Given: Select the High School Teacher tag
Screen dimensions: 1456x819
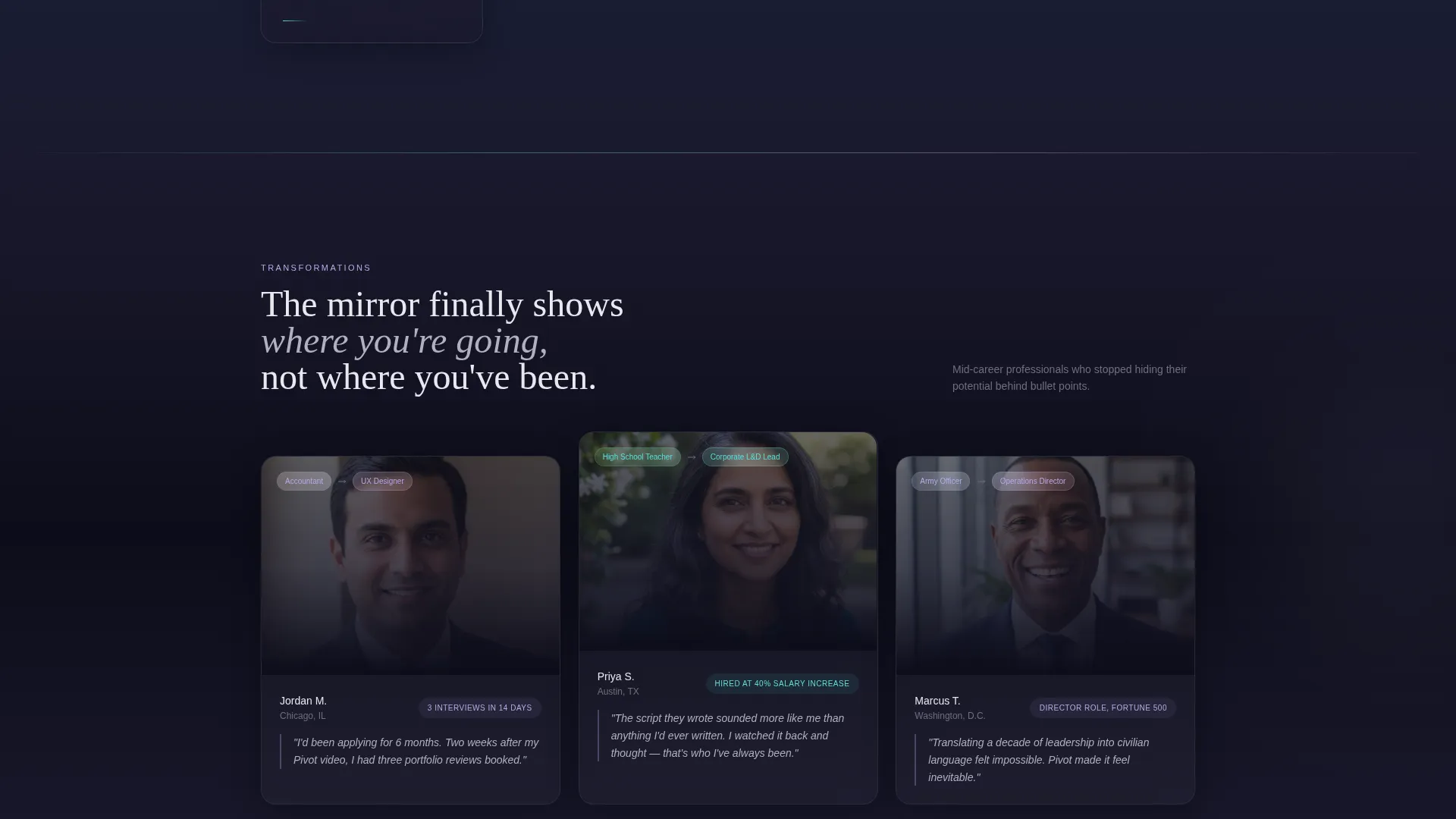Looking at the screenshot, I should click(637, 457).
